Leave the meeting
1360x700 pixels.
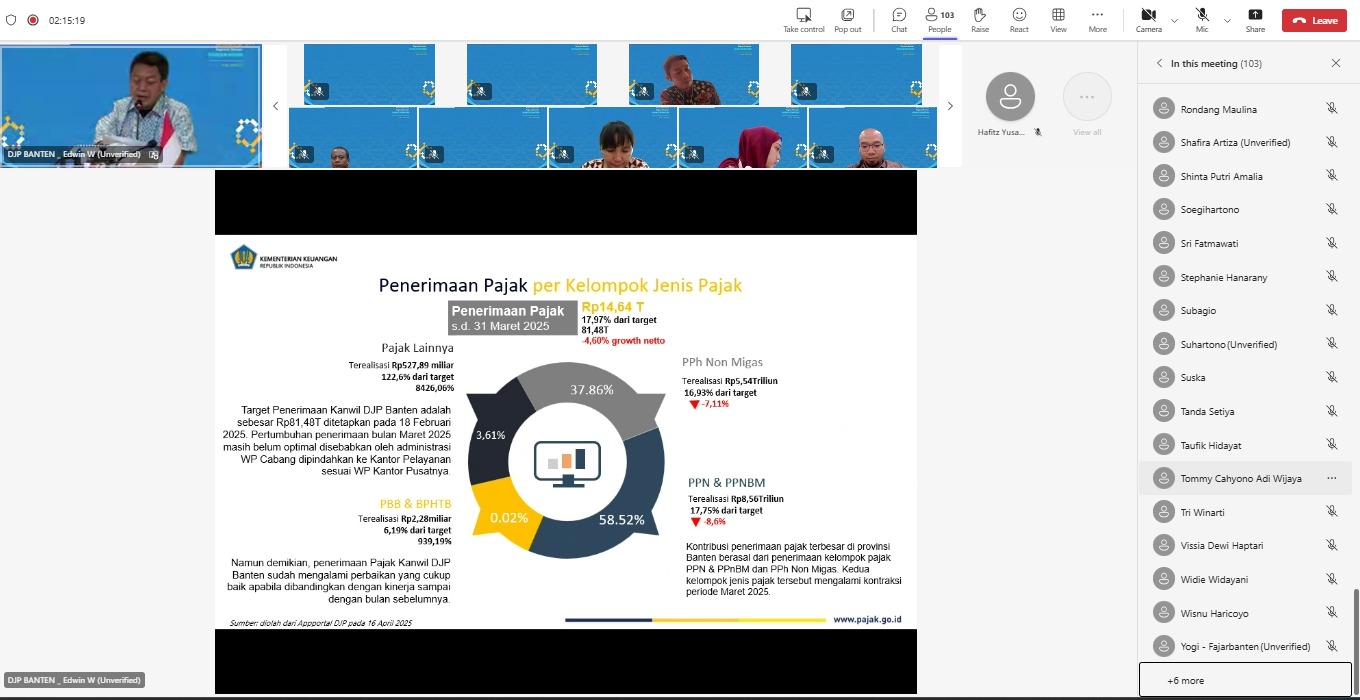click(x=1314, y=20)
